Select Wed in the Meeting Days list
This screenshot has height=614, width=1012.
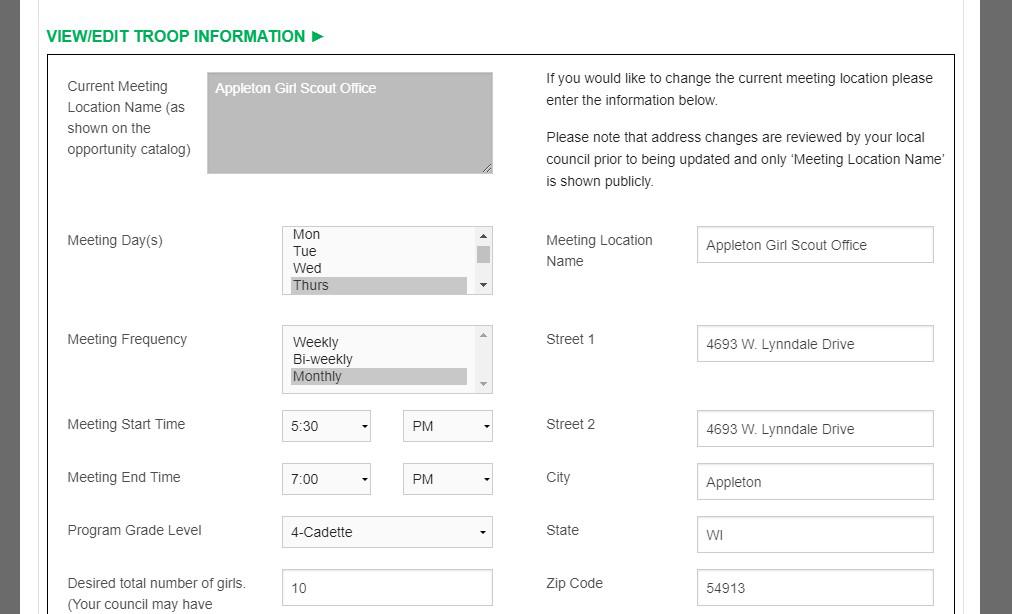tap(379, 268)
